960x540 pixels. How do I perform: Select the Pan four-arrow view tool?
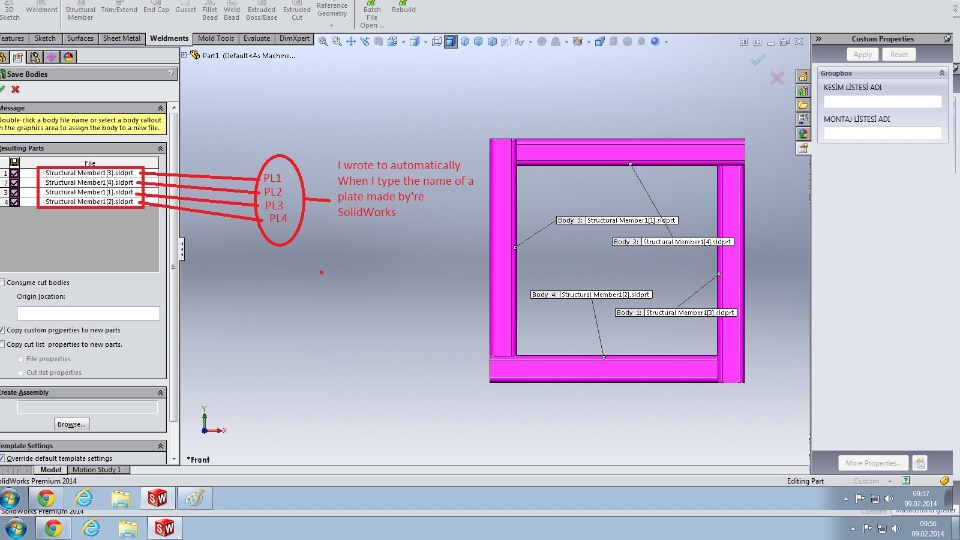point(351,42)
